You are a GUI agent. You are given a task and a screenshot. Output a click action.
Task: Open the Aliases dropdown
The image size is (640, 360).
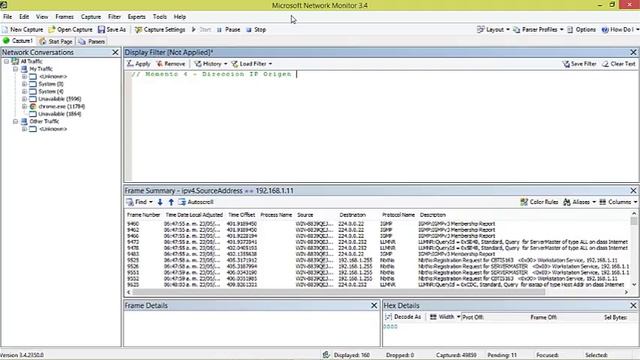[x=580, y=202]
